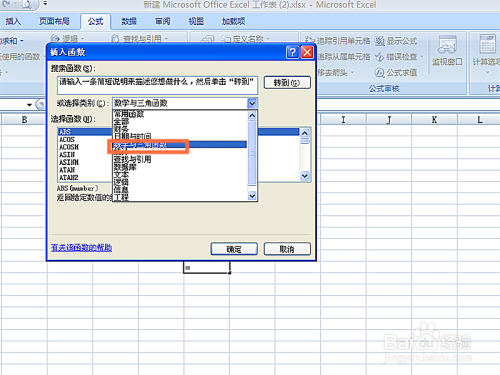
Task: Click the active cell containing the equals sign
Action: (207, 267)
